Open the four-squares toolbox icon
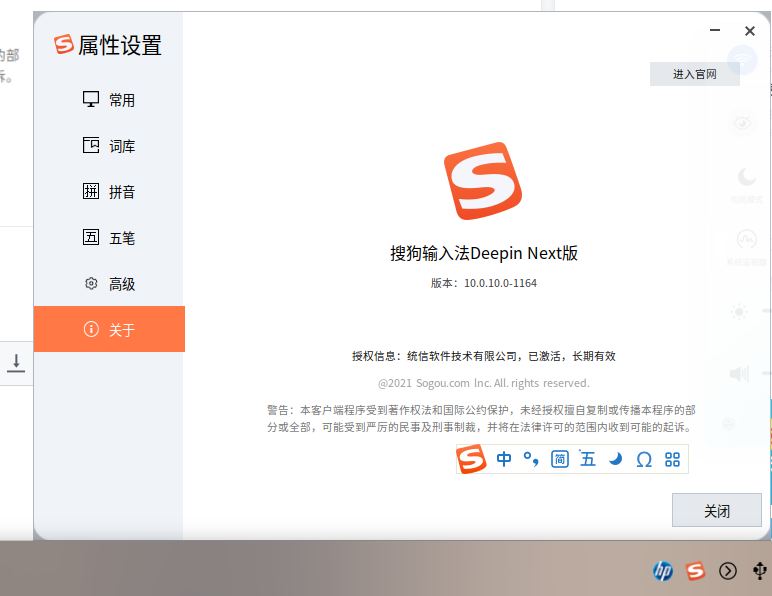Screen dimensions: 772x596 [672, 460]
